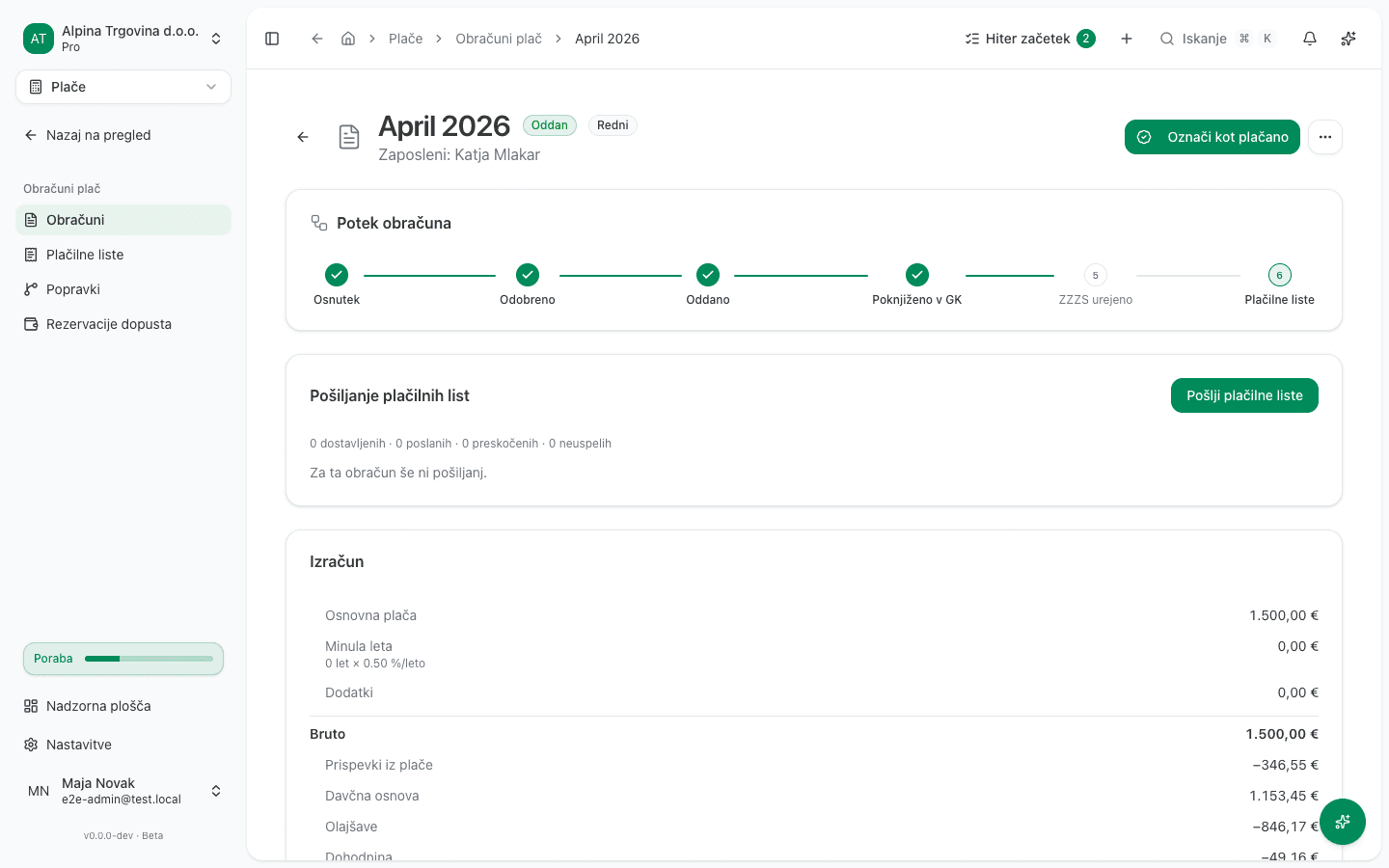1389x868 pixels.
Task: Click the Oddano step checkmark
Action: pyautogui.click(x=708, y=275)
